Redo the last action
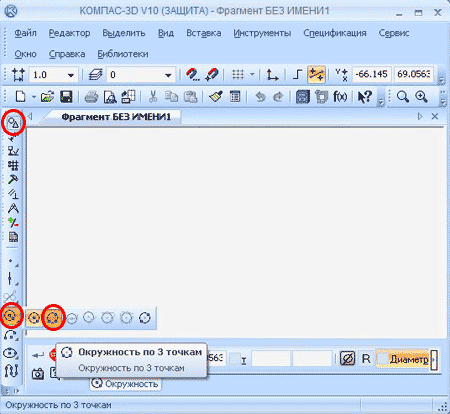This screenshot has width=450, height=414. pyautogui.click(x=278, y=97)
